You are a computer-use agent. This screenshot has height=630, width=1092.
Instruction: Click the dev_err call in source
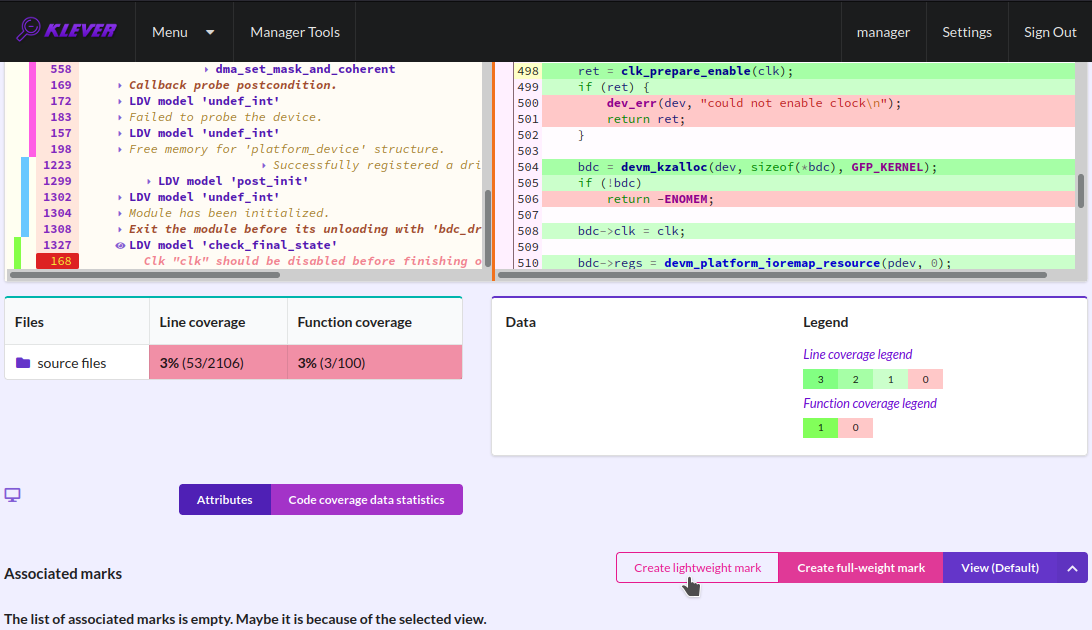point(631,103)
